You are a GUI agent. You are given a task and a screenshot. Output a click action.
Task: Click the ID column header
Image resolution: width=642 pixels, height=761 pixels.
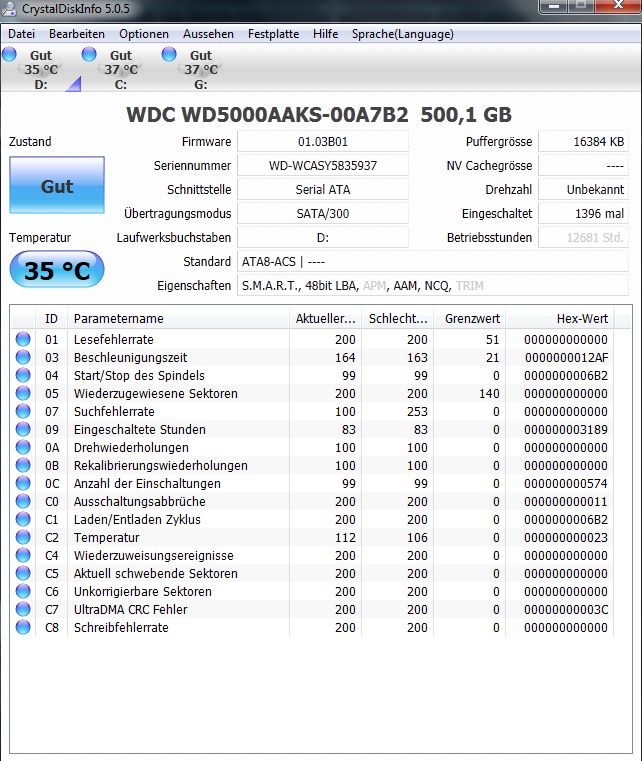point(51,318)
